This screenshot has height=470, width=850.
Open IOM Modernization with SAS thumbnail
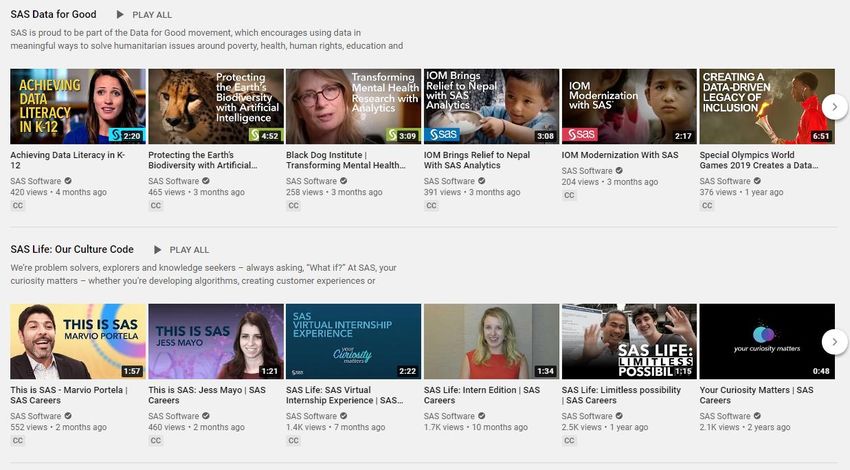coord(629,106)
